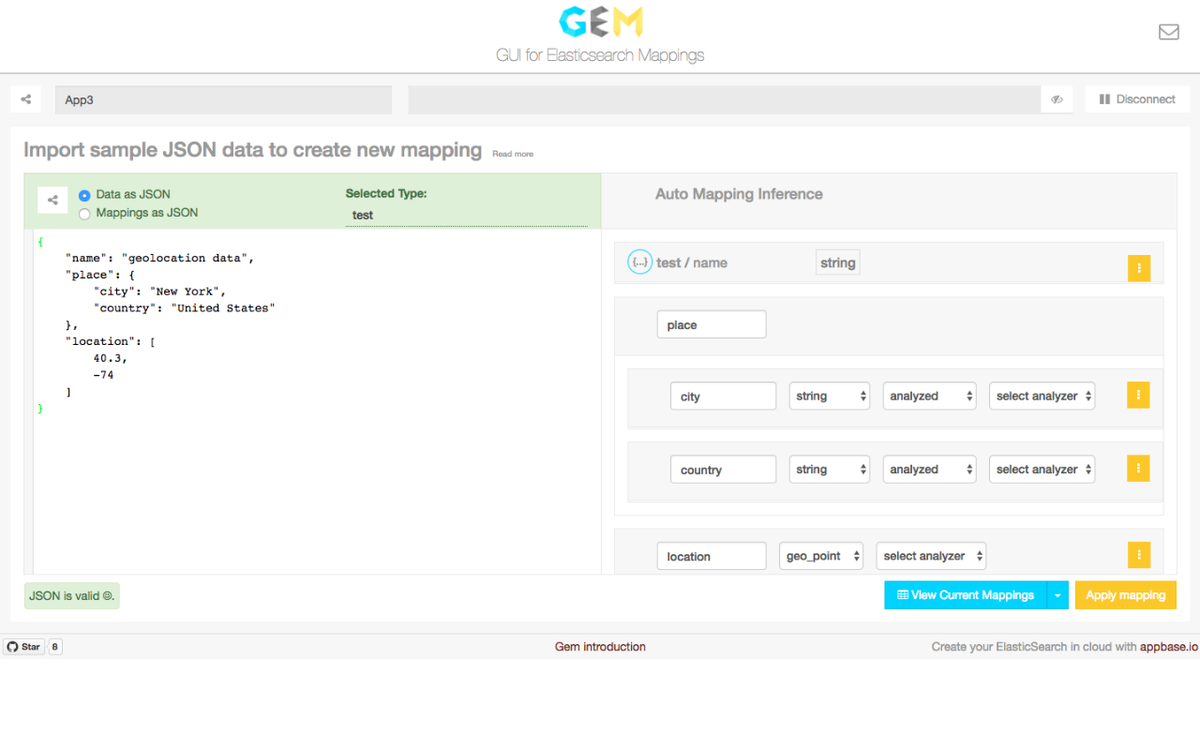Open options menu for test / name row
Viewport: 1200px width, 750px height.
(x=1139, y=268)
